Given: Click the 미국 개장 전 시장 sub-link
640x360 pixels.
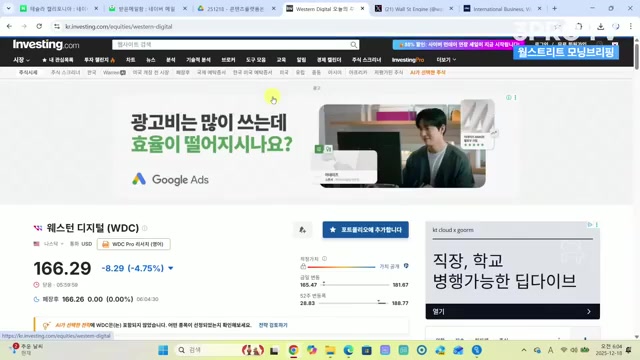Looking at the screenshot, I should pos(151,73).
